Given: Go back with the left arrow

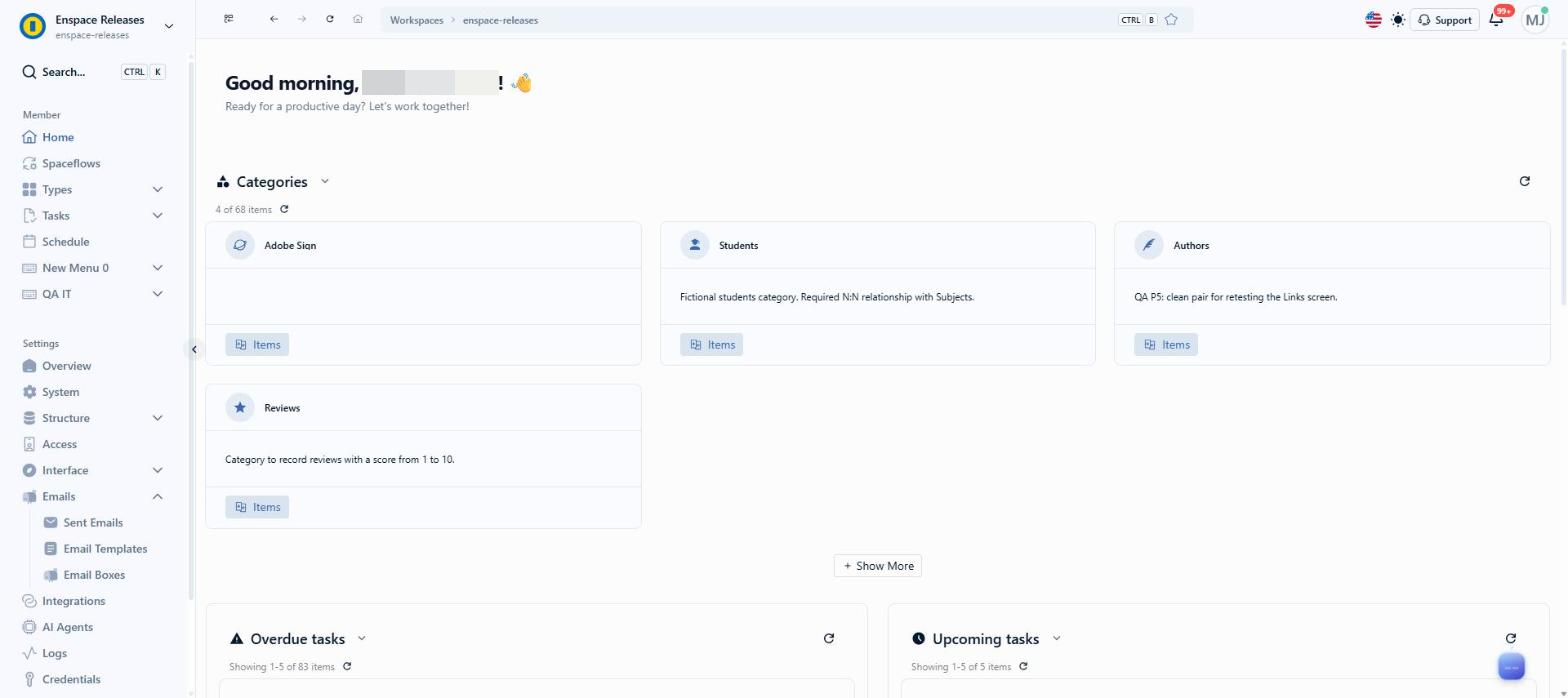Looking at the screenshot, I should 273,19.
